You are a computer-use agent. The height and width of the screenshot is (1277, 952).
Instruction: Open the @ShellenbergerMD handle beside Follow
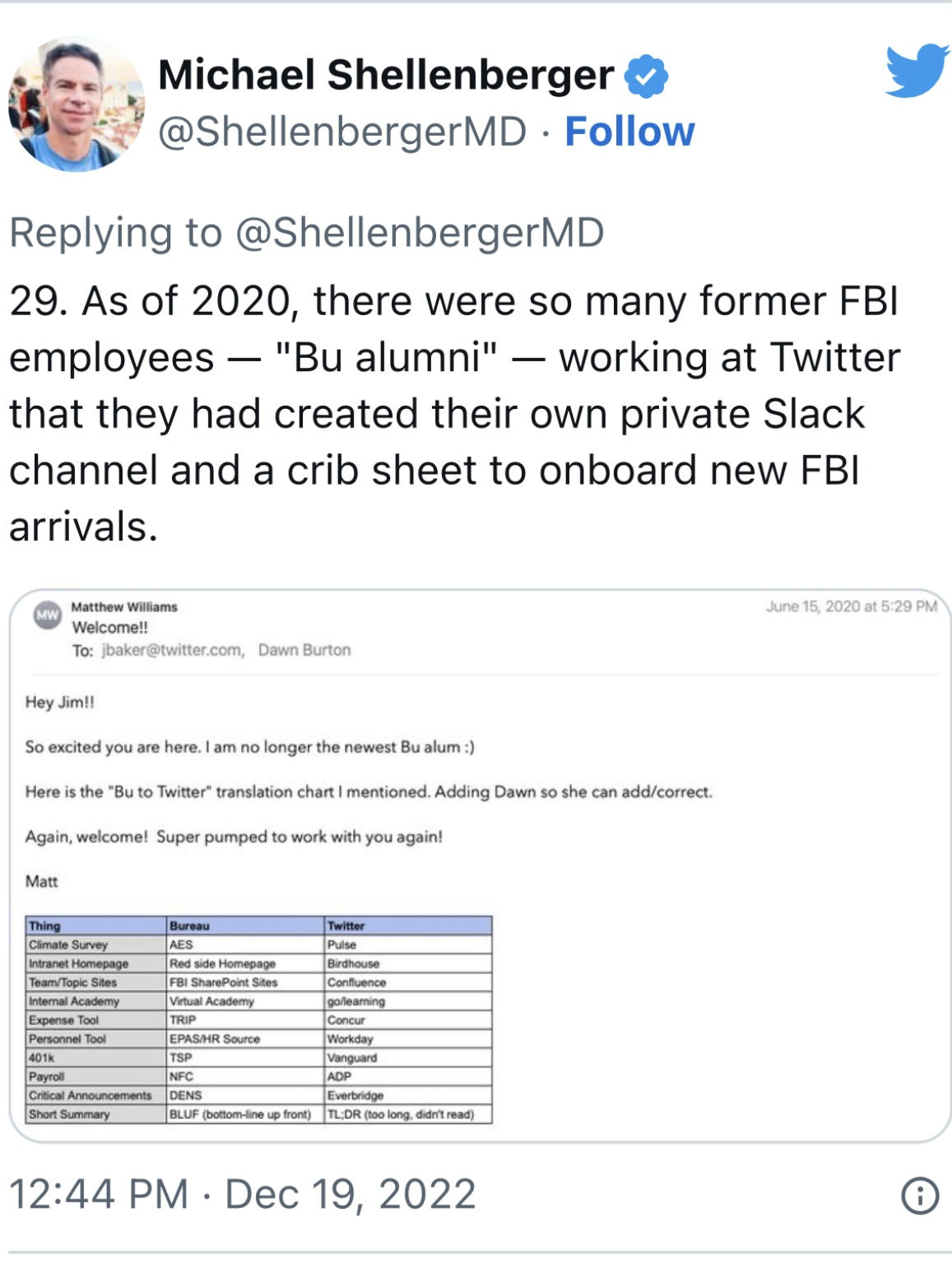click(342, 132)
